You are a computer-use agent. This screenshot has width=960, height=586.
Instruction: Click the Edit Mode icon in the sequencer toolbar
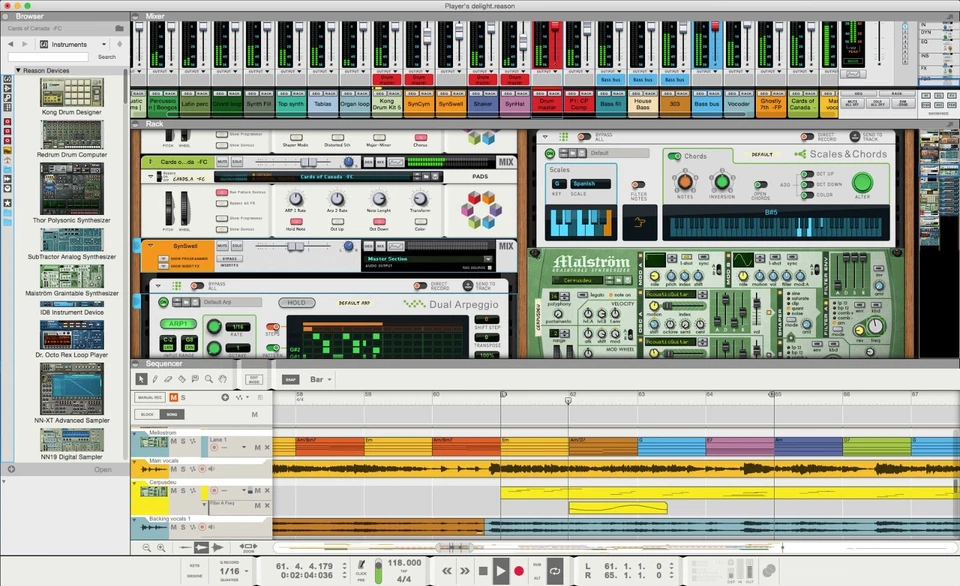[x=254, y=378]
